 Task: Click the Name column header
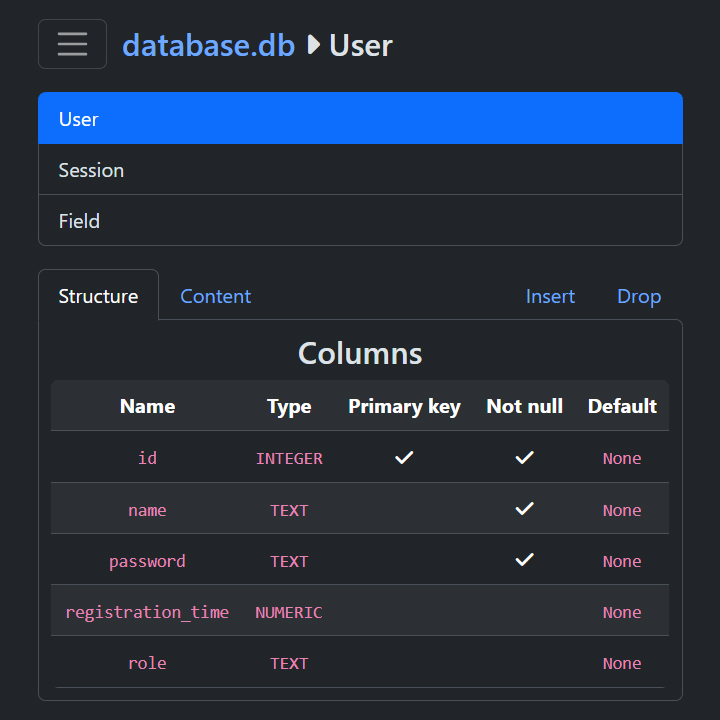pos(147,406)
